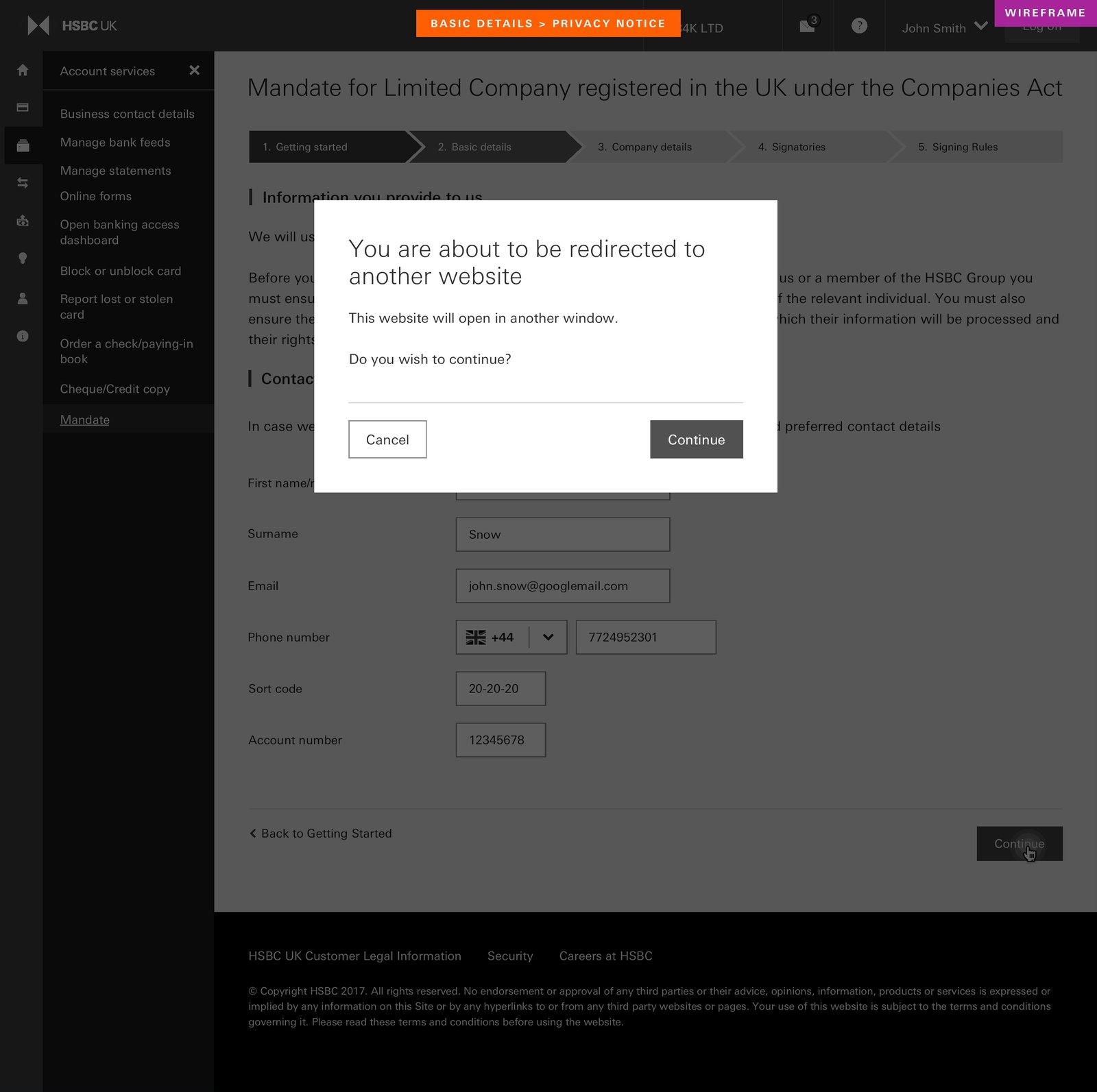Close the Account services panel

pyautogui.click(x=194, y=71)
